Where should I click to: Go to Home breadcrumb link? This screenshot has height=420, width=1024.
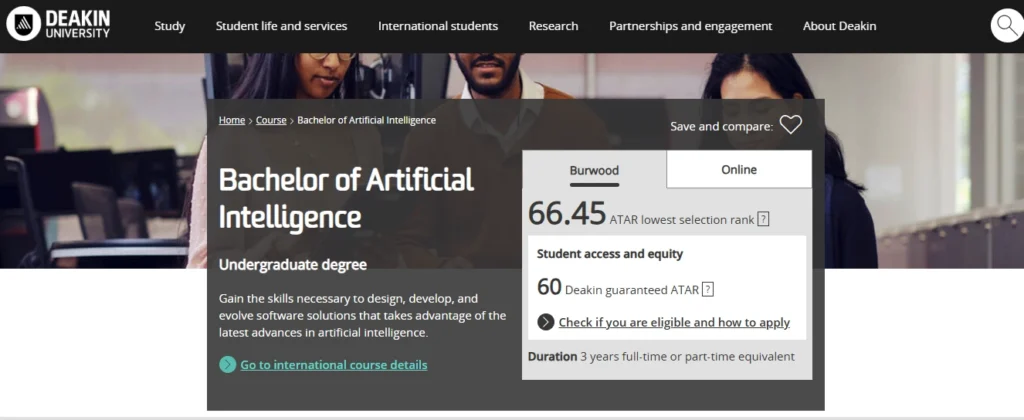point(232,120)
